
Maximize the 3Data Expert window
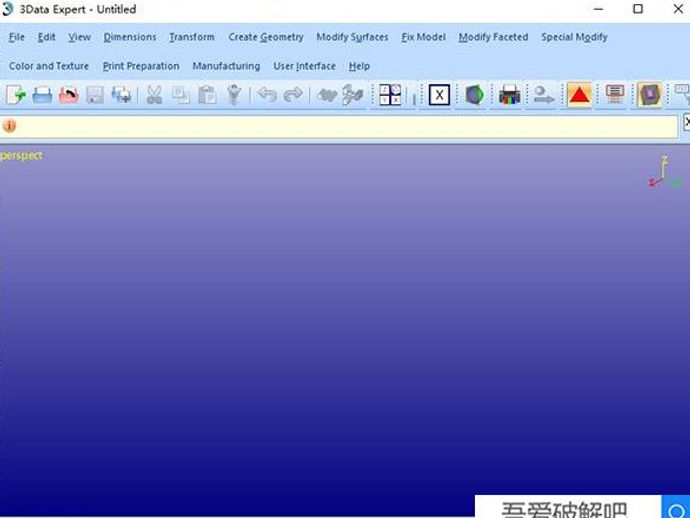click(638, 9)
